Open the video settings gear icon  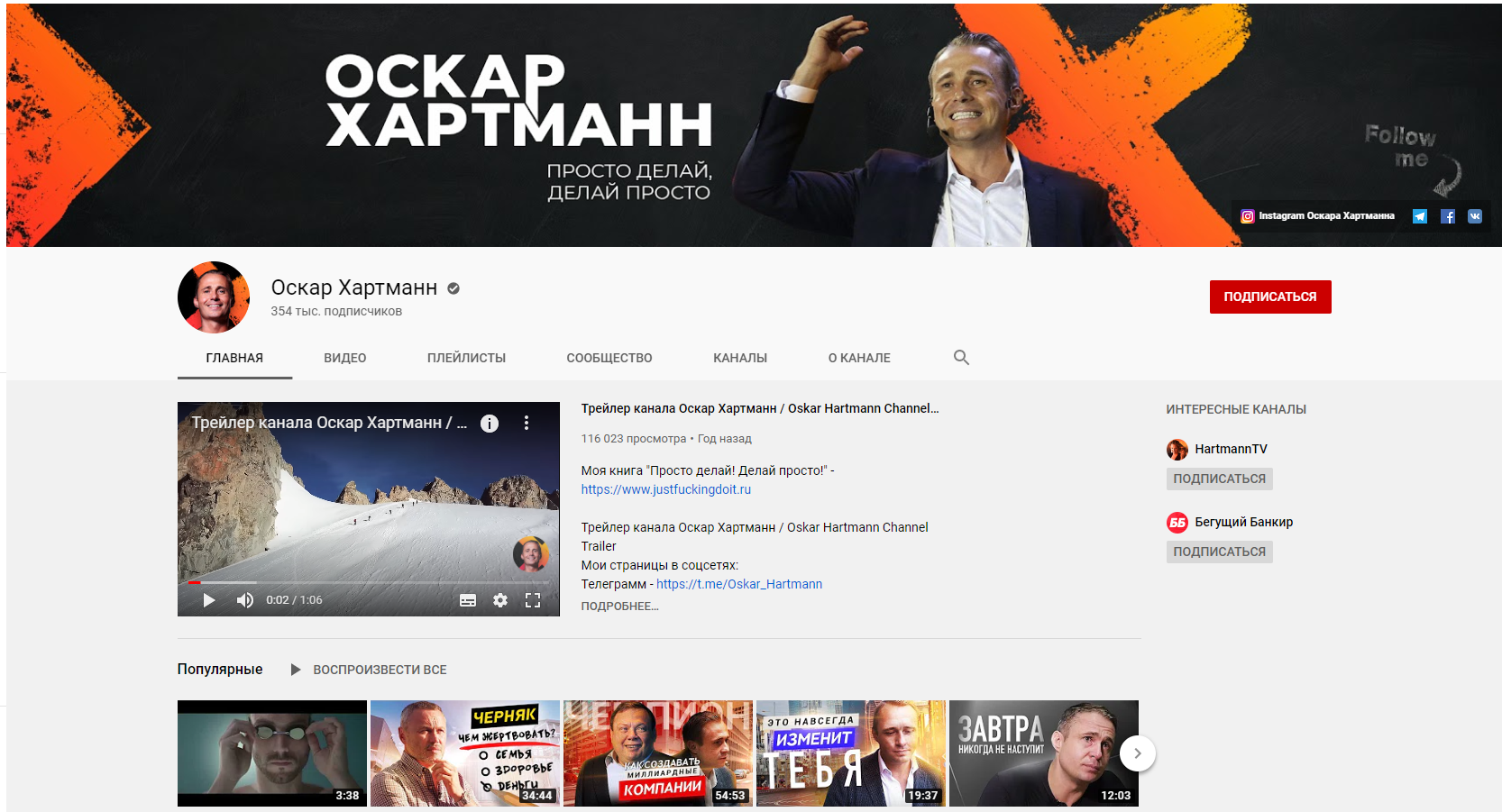[x=500, y=600]
